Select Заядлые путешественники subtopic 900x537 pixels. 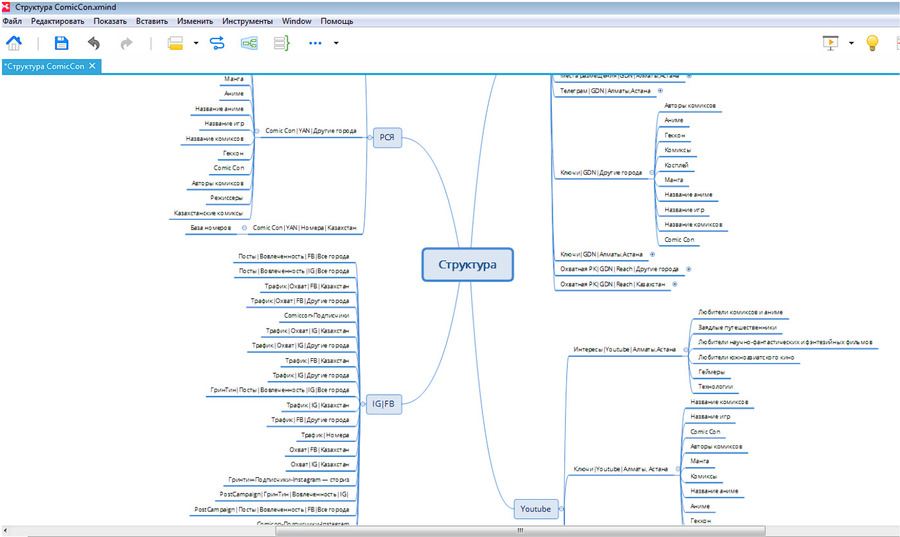(x=737, y=328)
